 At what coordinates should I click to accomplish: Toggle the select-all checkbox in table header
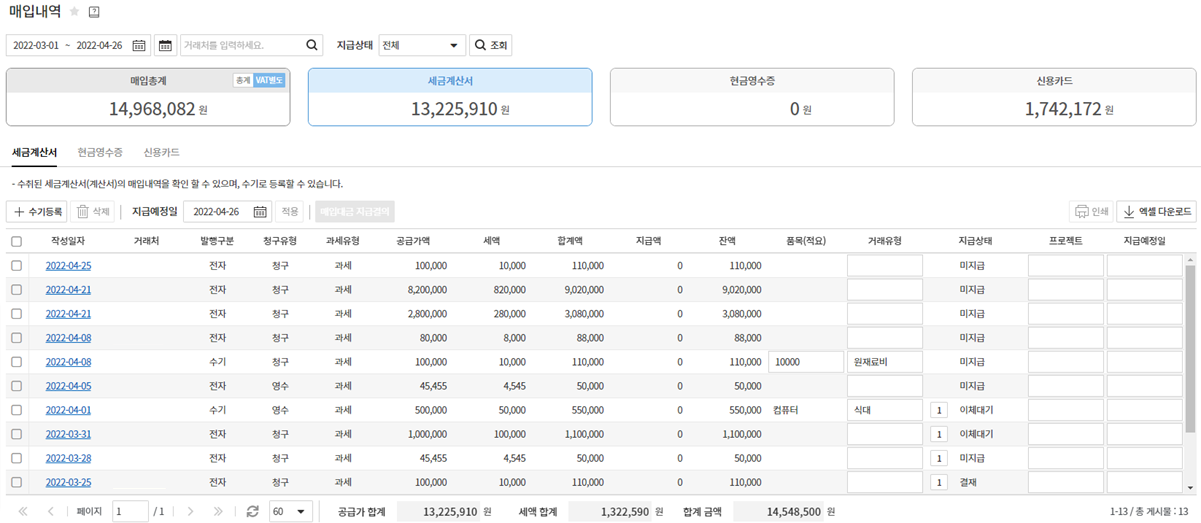click(x=16, y=241)
